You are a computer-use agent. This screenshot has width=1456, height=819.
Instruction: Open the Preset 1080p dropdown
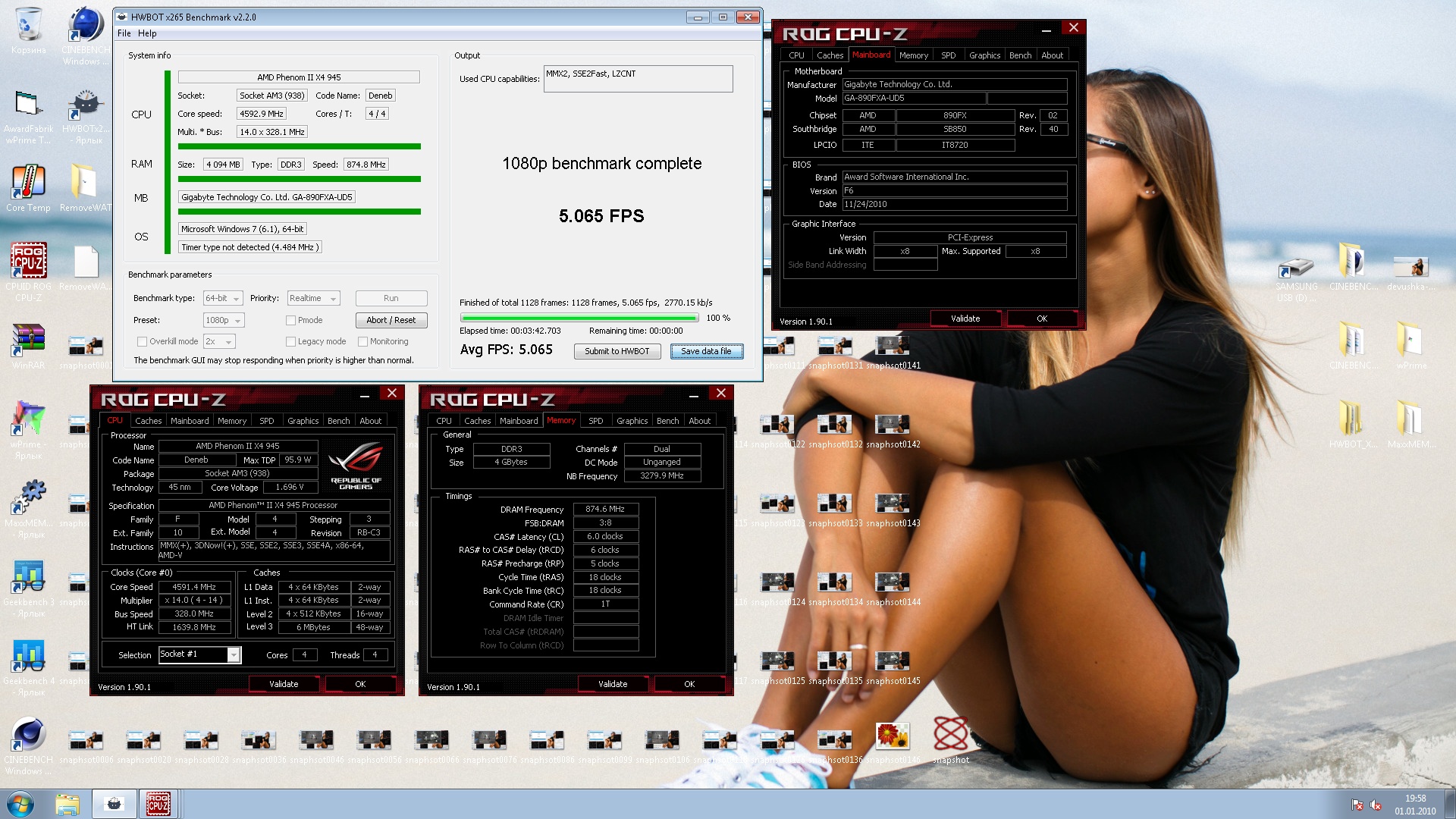(x=223, y=321)
